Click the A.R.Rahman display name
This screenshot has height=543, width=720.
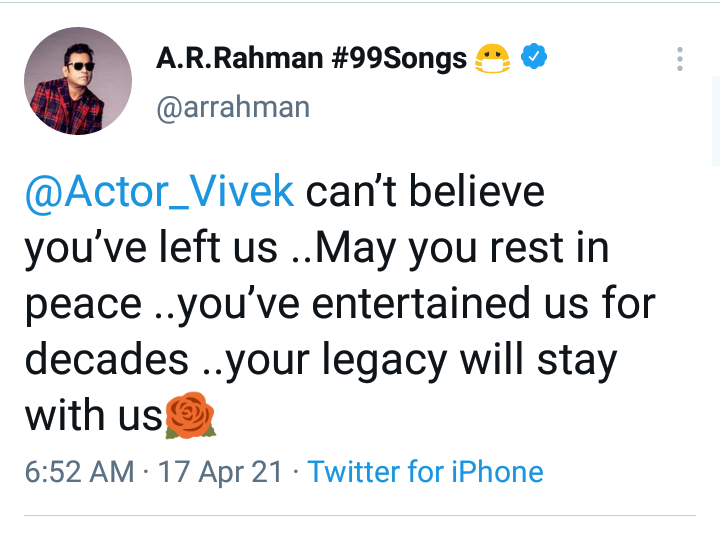[240, 59]
